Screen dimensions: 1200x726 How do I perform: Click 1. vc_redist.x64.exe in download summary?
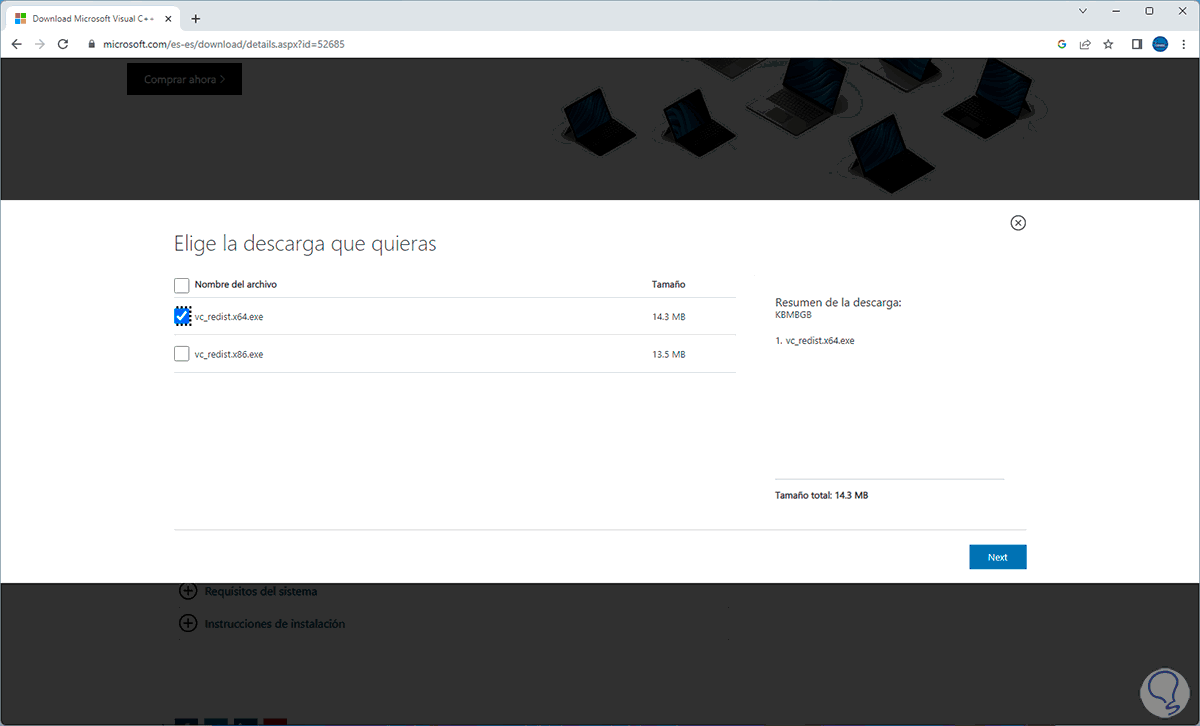coord(815,340)
